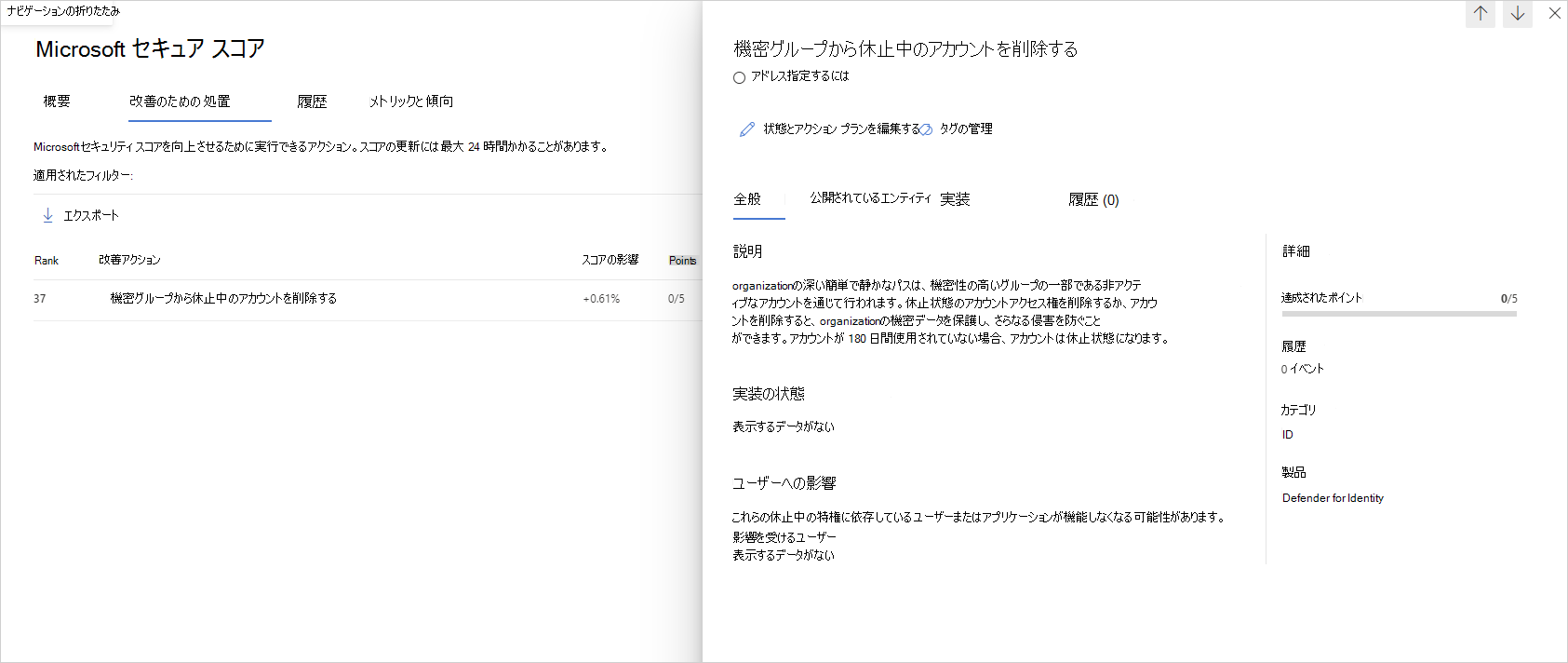Open the 履歴 (0) tab in panel
Screen dimensions: 1568x663
pyautogui.click(x=1093, y=200)
